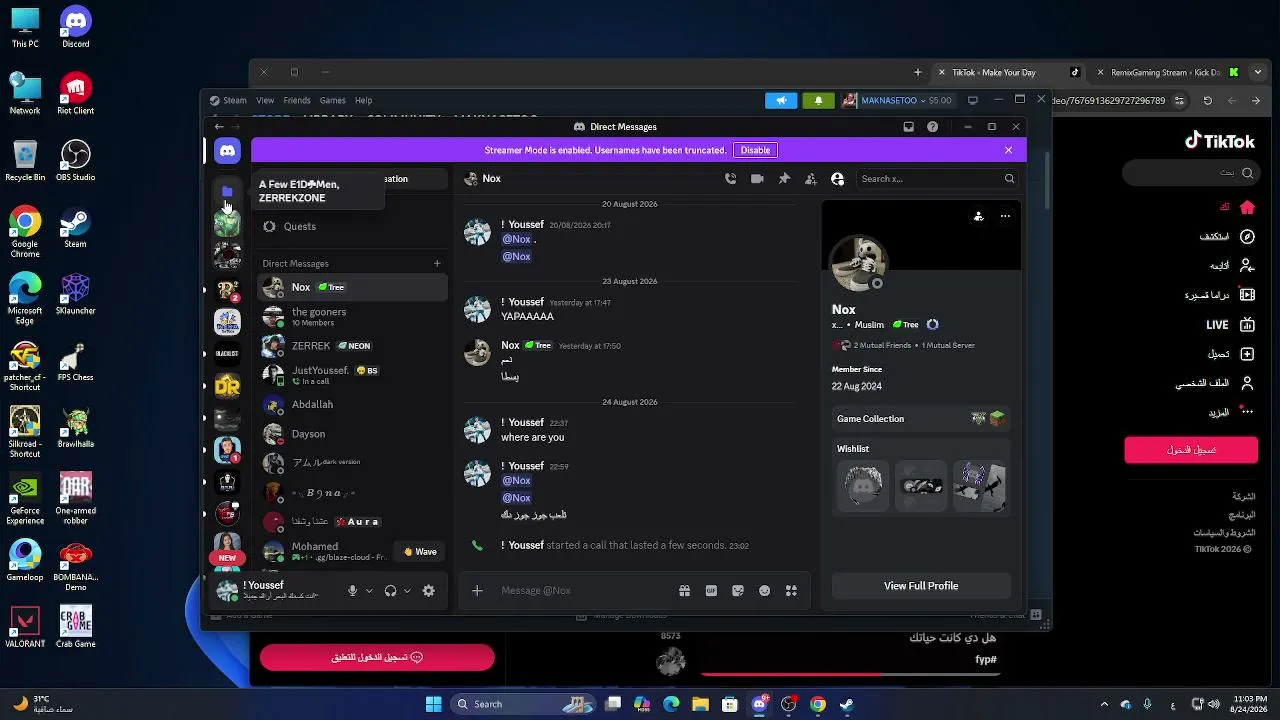Open the gooners group chat
The width and height of the screenshot is (1280, 720).
click(352, 317)
